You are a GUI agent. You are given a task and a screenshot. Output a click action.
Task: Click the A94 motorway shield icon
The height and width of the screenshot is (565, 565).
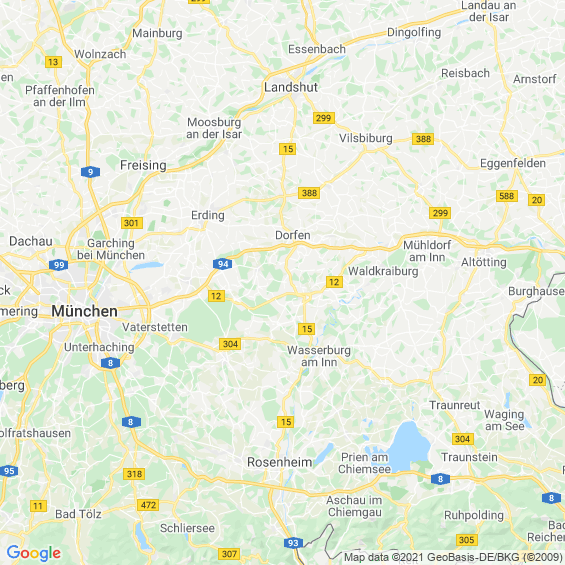coord(222,264)
